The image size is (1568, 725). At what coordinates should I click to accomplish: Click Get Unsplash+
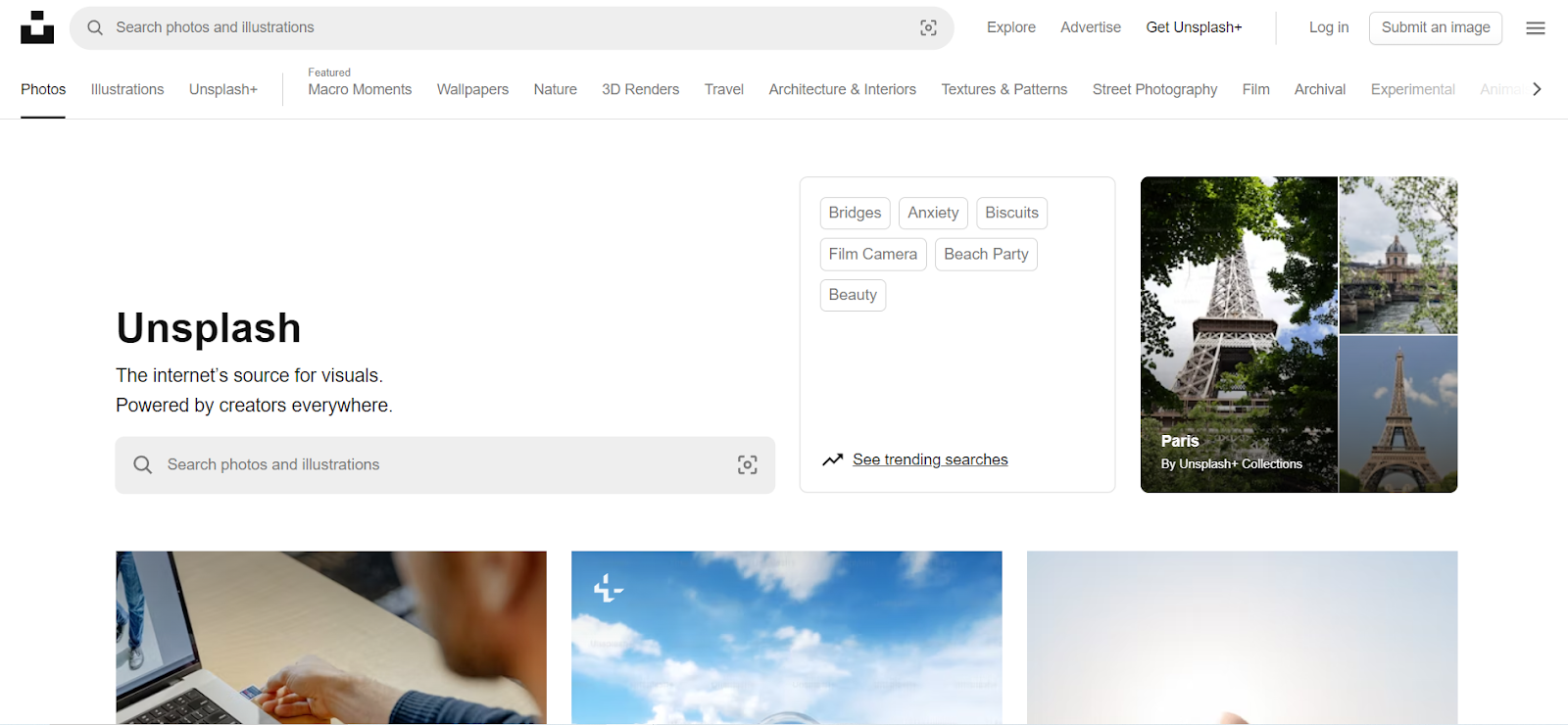point(1194,27)
